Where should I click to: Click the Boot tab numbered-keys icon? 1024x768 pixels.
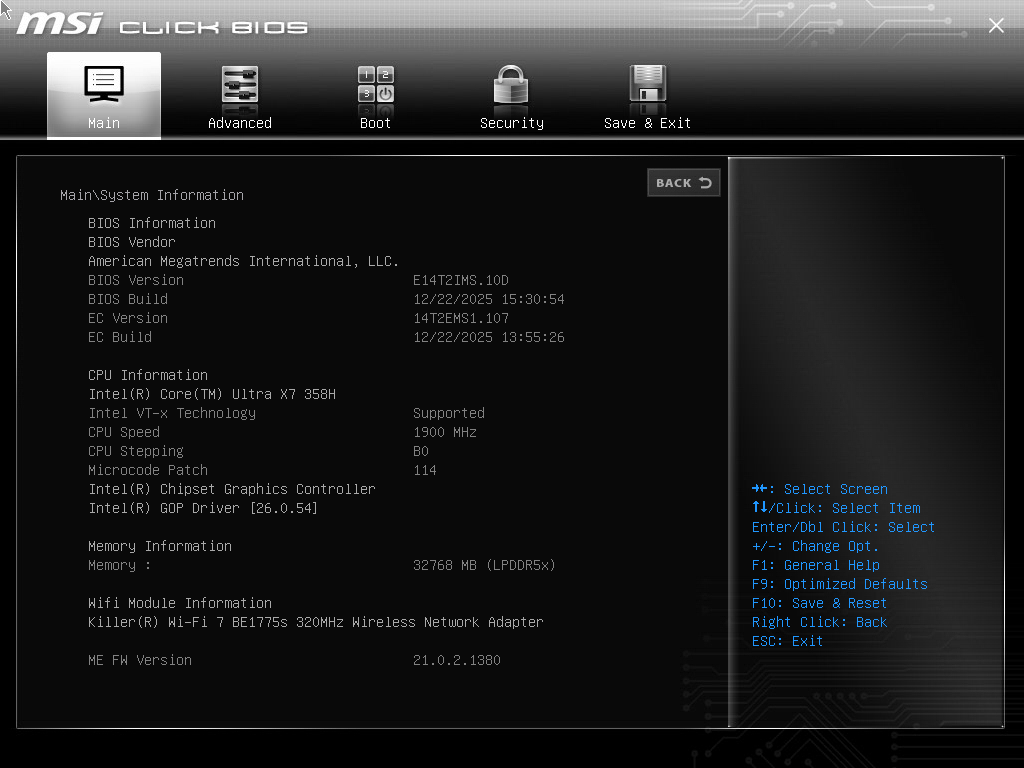(376, 85)
